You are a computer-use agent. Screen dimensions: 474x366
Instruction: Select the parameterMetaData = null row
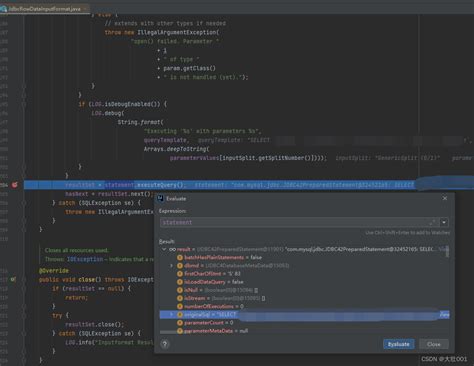(304, 331)
